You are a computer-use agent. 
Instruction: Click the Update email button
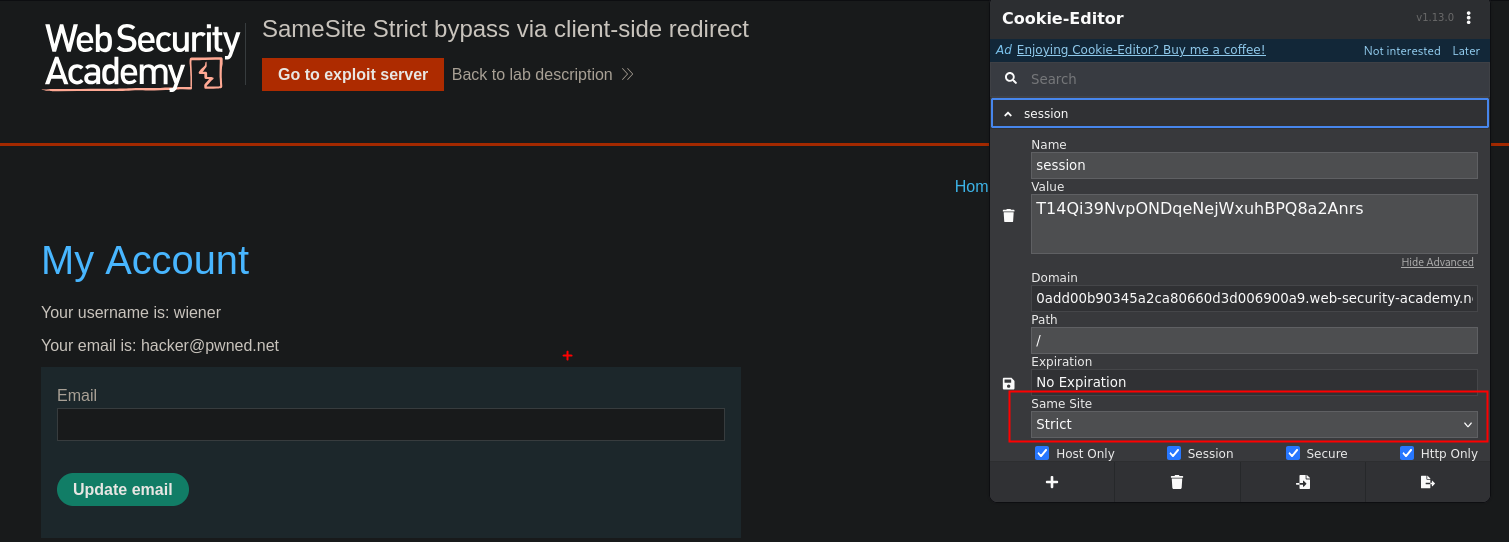(x=122, y=489)
